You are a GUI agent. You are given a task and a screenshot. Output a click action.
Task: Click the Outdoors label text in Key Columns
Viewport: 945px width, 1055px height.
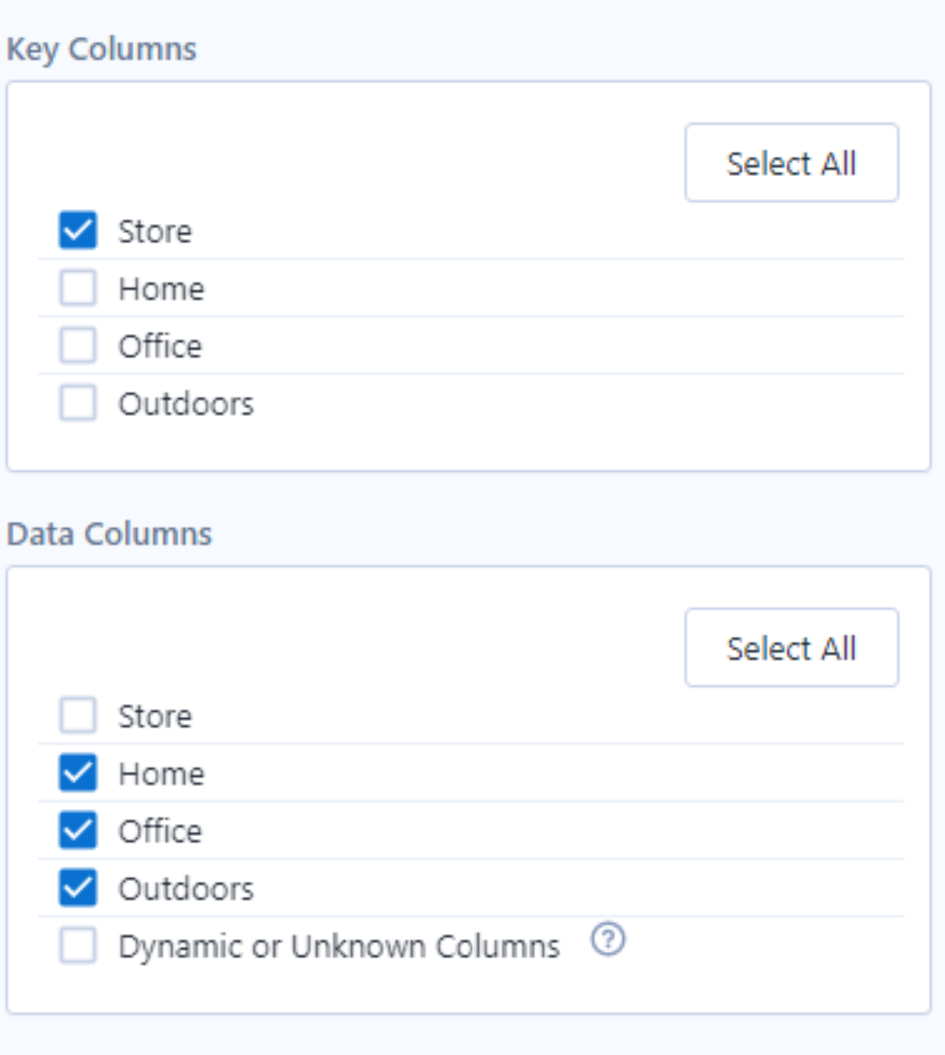point(186,404)
